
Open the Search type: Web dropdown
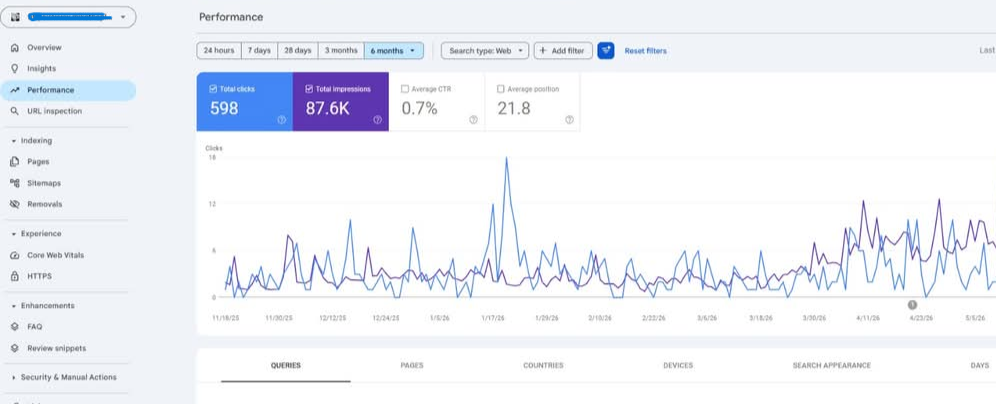click(485, 51)
